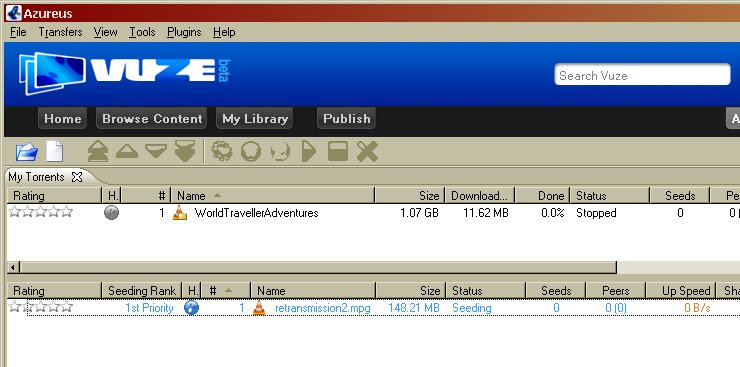
Task: Sort seeding list by Seeding Rank column
Action: (x=142, y=291)
